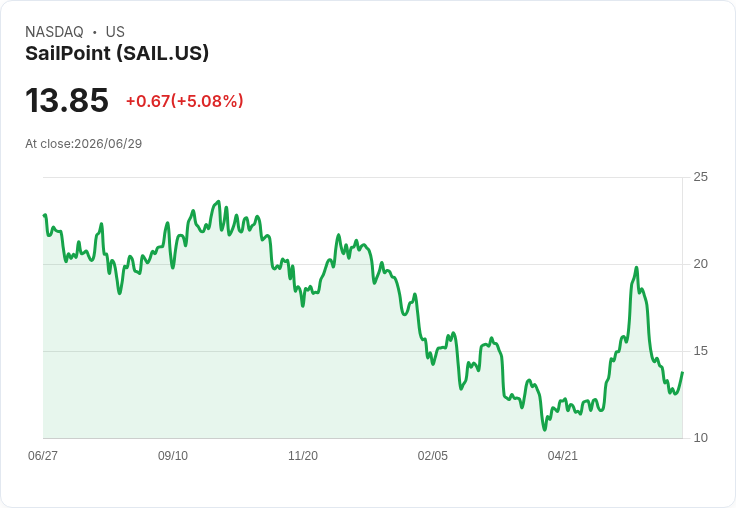Click the chart's highest peak near 09/10

(x=218, y=202)
